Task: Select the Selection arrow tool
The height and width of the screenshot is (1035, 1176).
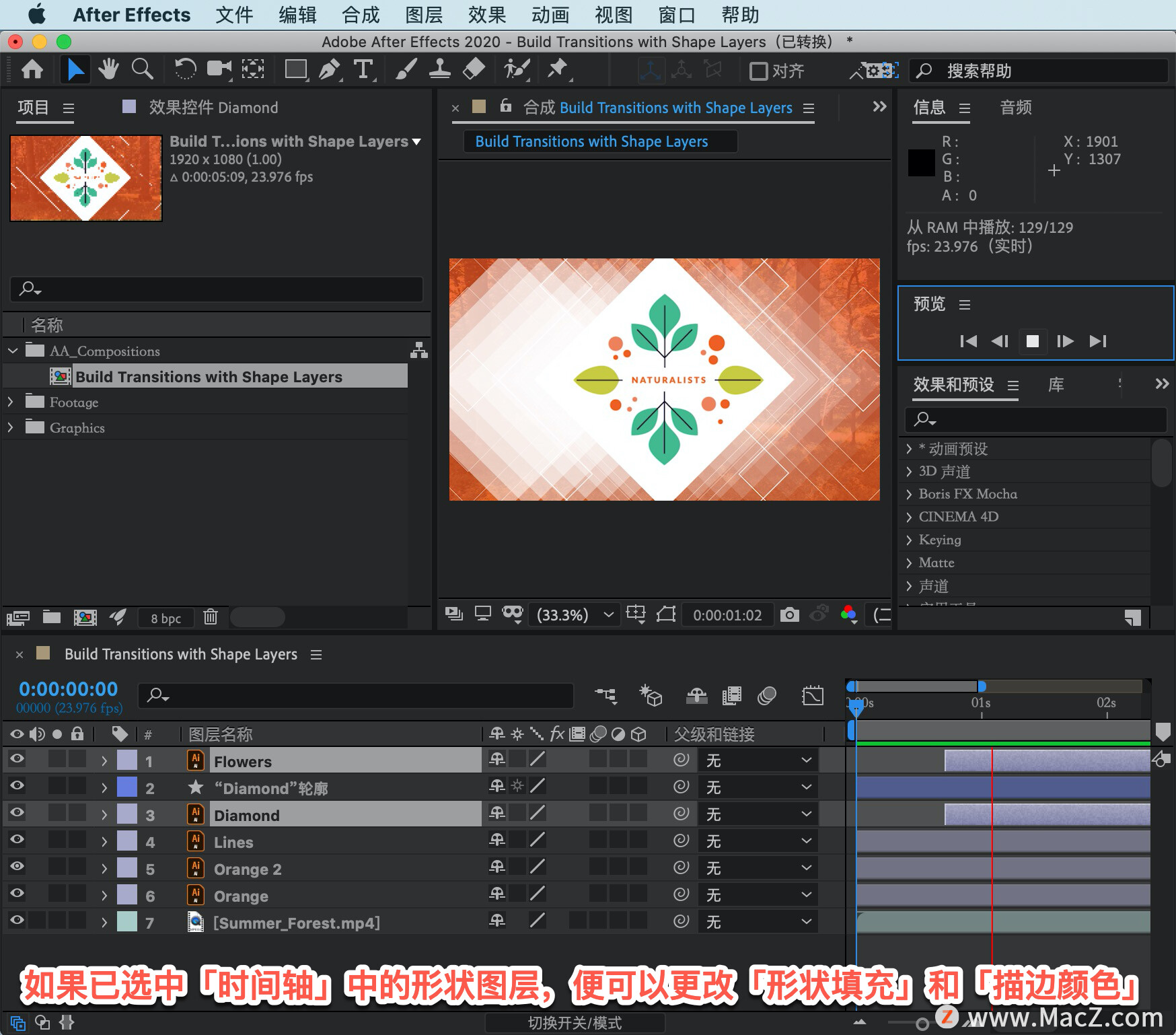Action: [75, 69]
